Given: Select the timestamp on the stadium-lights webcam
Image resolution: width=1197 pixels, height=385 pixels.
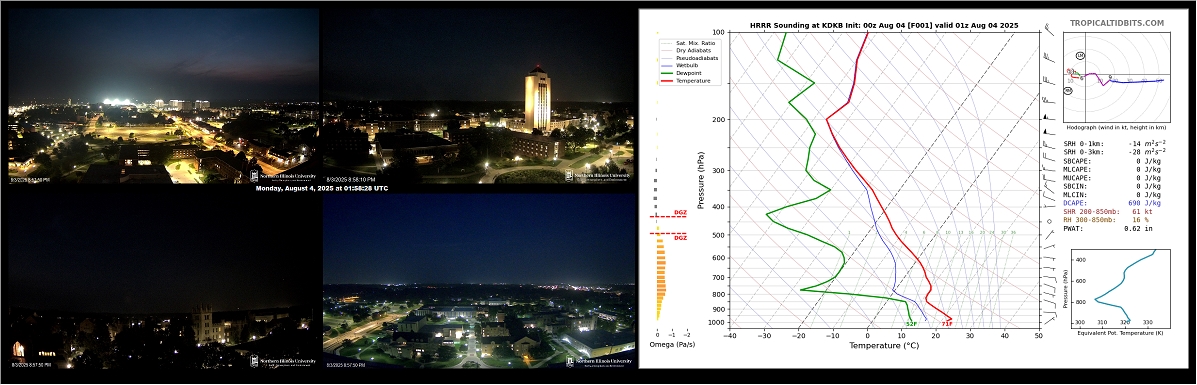Looking at the screenshot, I should [30, 180].
